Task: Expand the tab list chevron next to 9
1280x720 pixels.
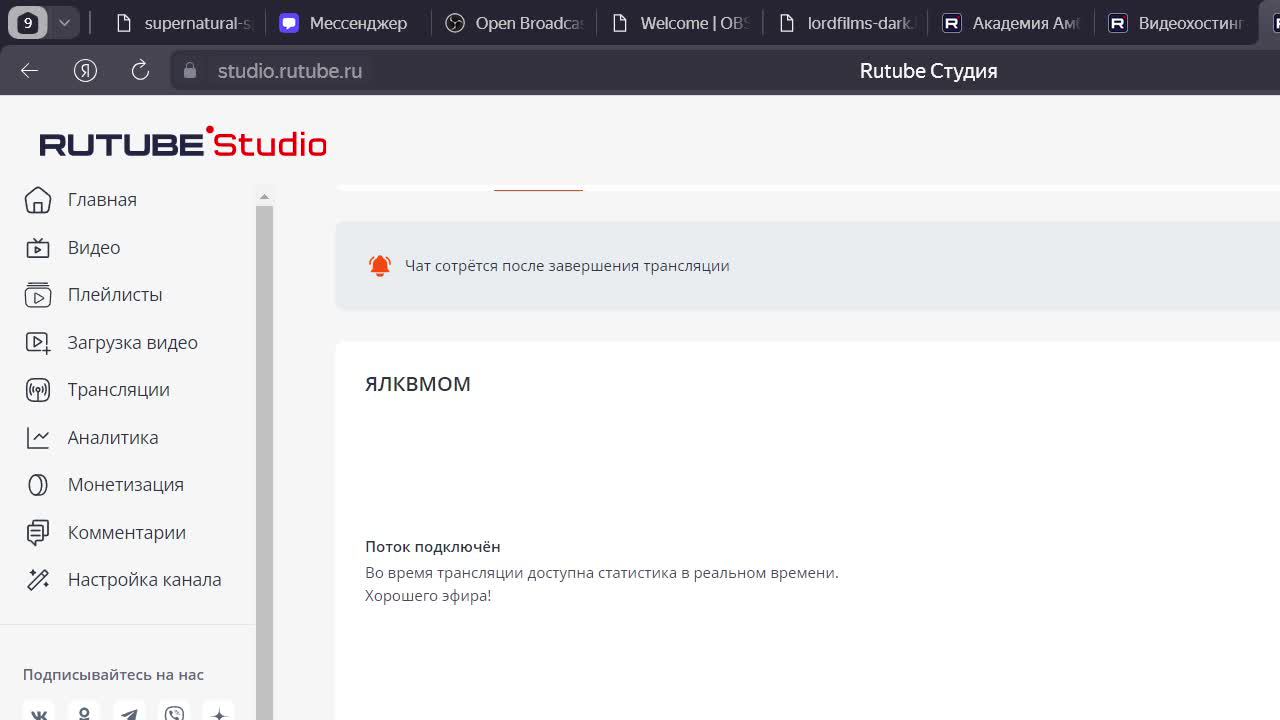Action: pos(63,22)
